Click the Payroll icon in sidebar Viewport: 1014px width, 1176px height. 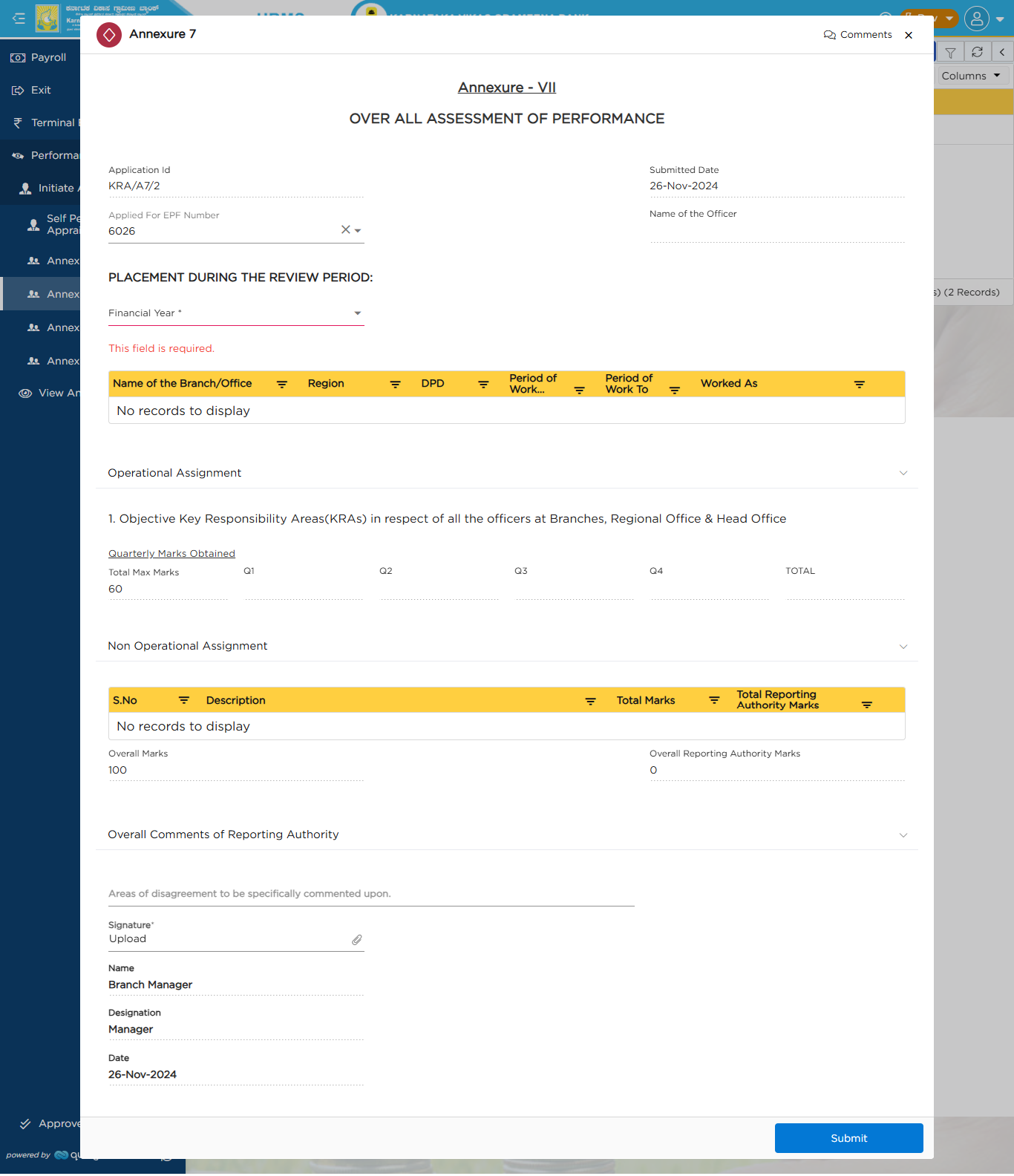tap(18, 57)
